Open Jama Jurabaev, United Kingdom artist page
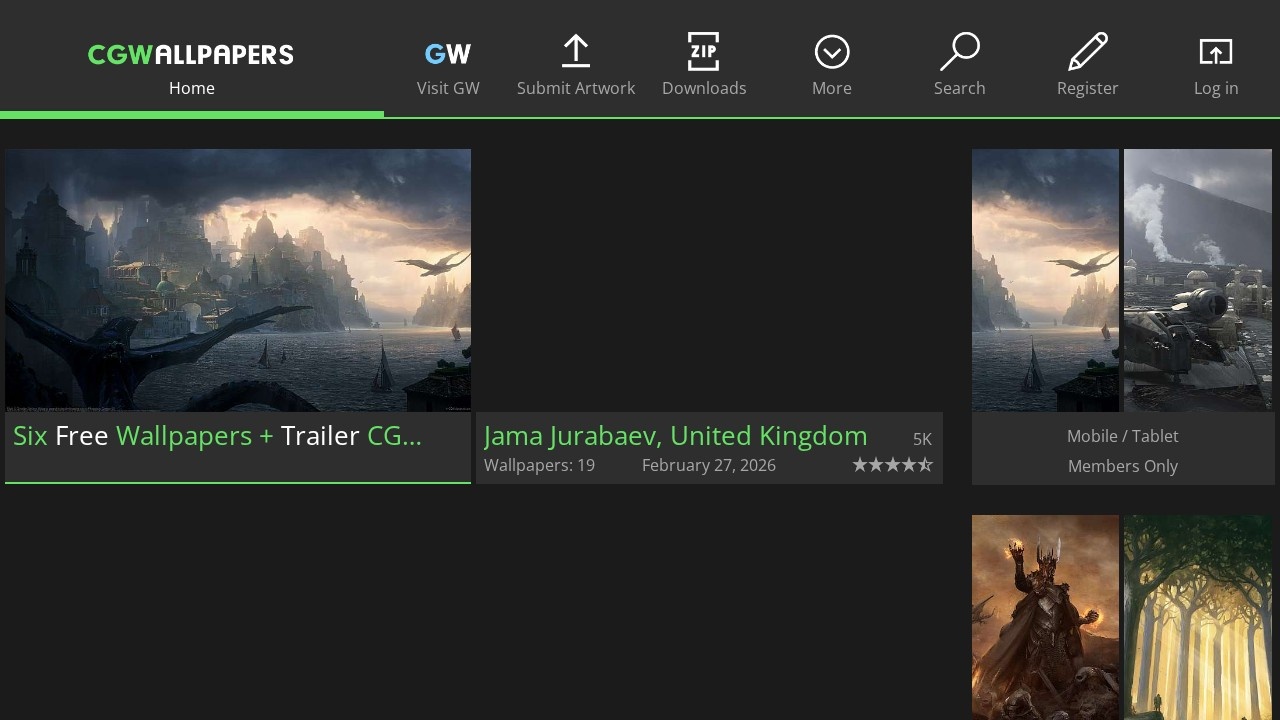The image size is (1280, 720). 675,435
